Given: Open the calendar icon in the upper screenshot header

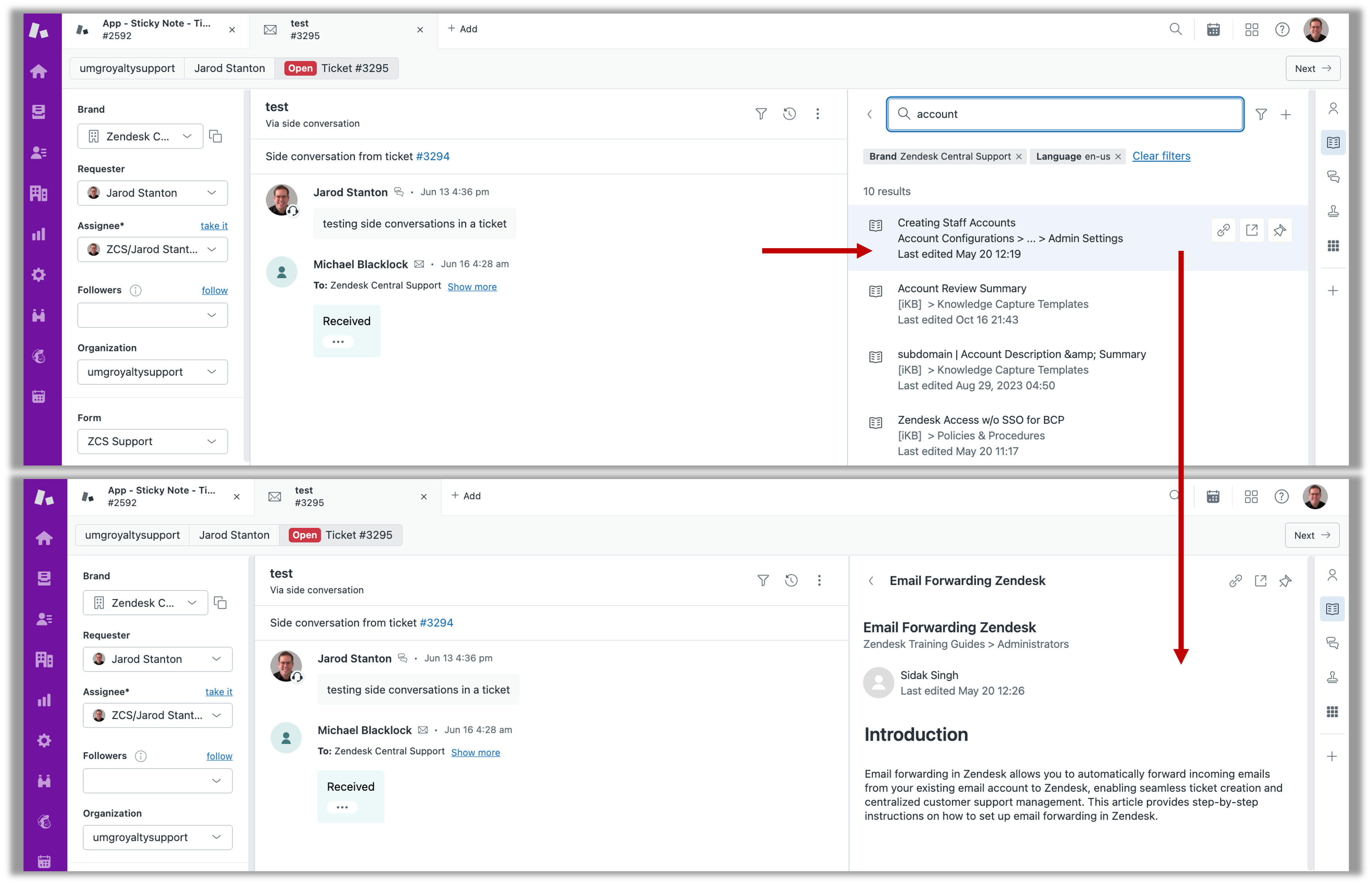Looking at the screenshot, I should pyautogui.click(x=1213, y=29).
